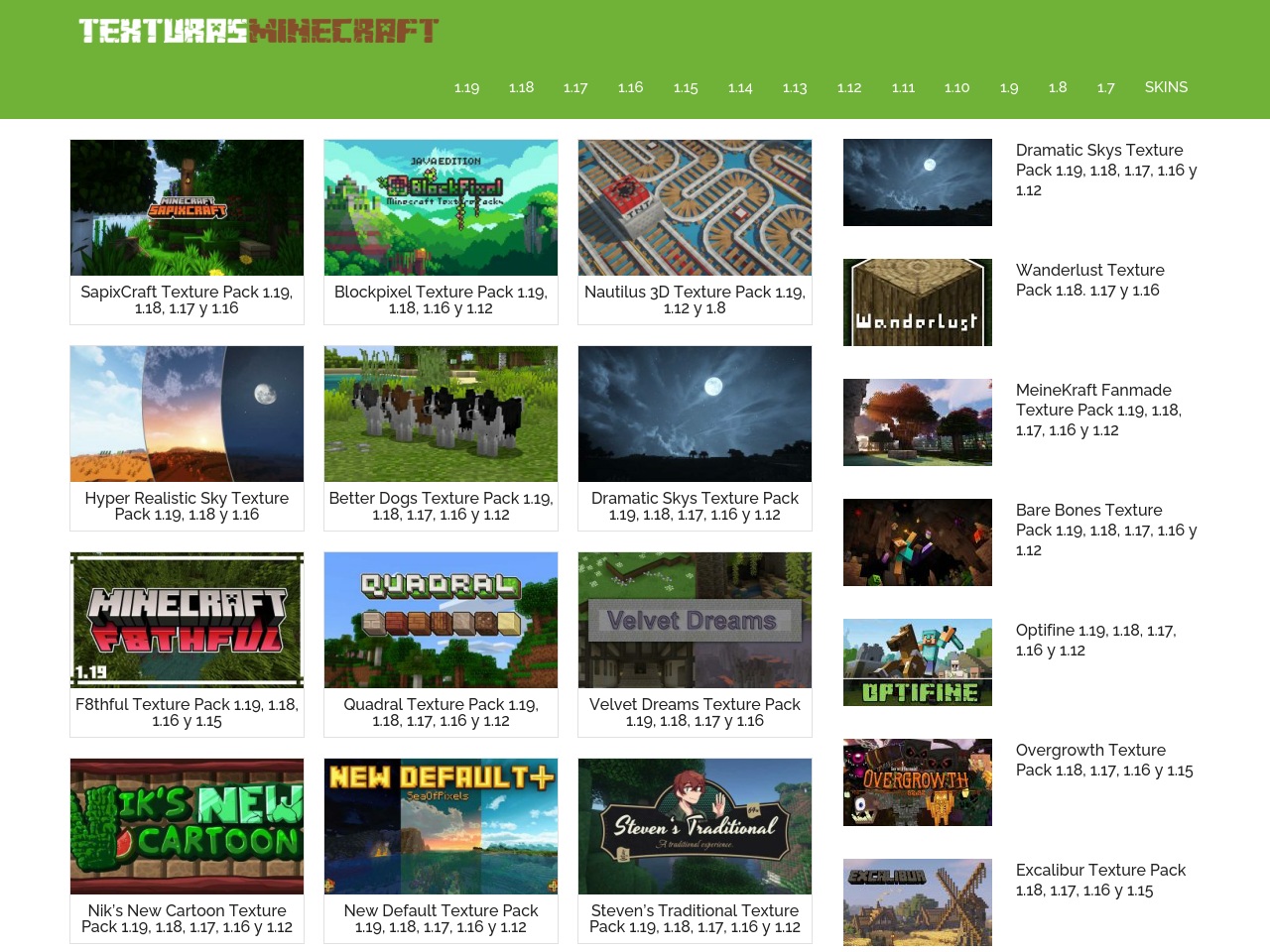Image resolution: width=1270 pixels, height=952 pixels.
Task: Click the Dramatic Skys title in main grid
Action: point(695,506)
